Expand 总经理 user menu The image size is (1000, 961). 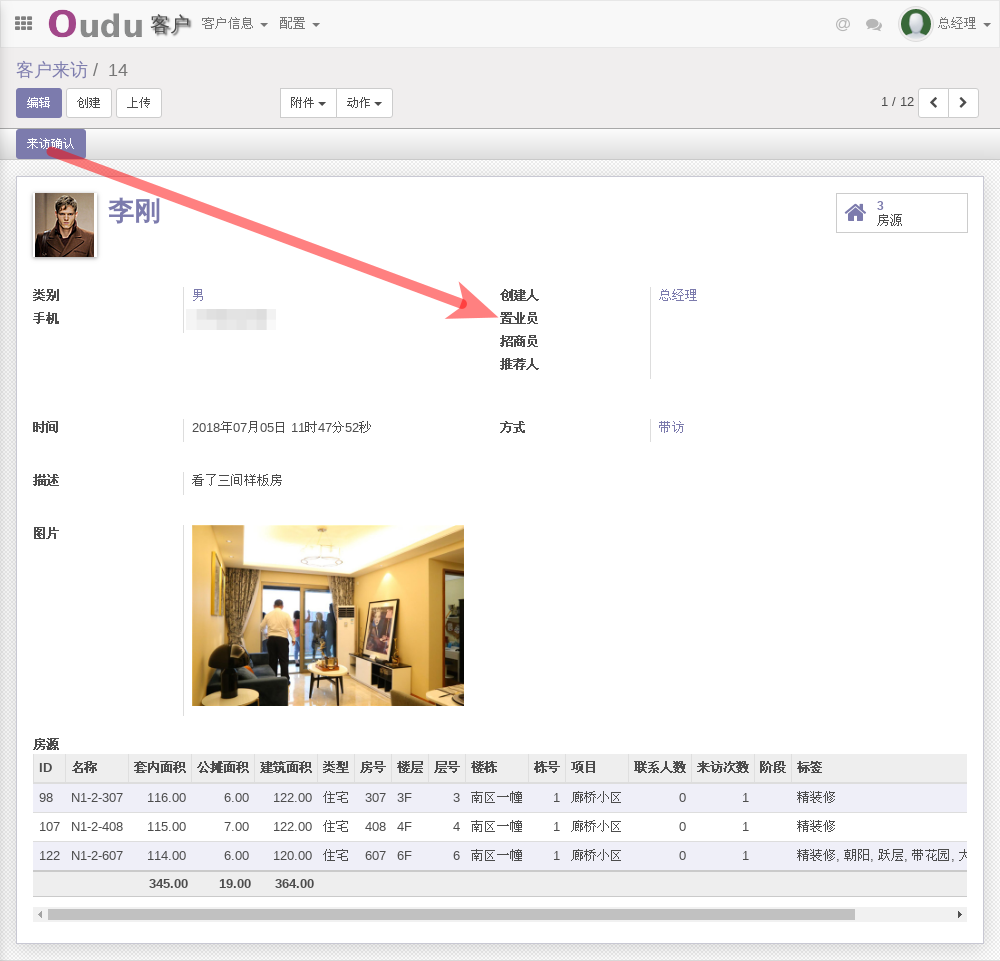tap(964, 24)
